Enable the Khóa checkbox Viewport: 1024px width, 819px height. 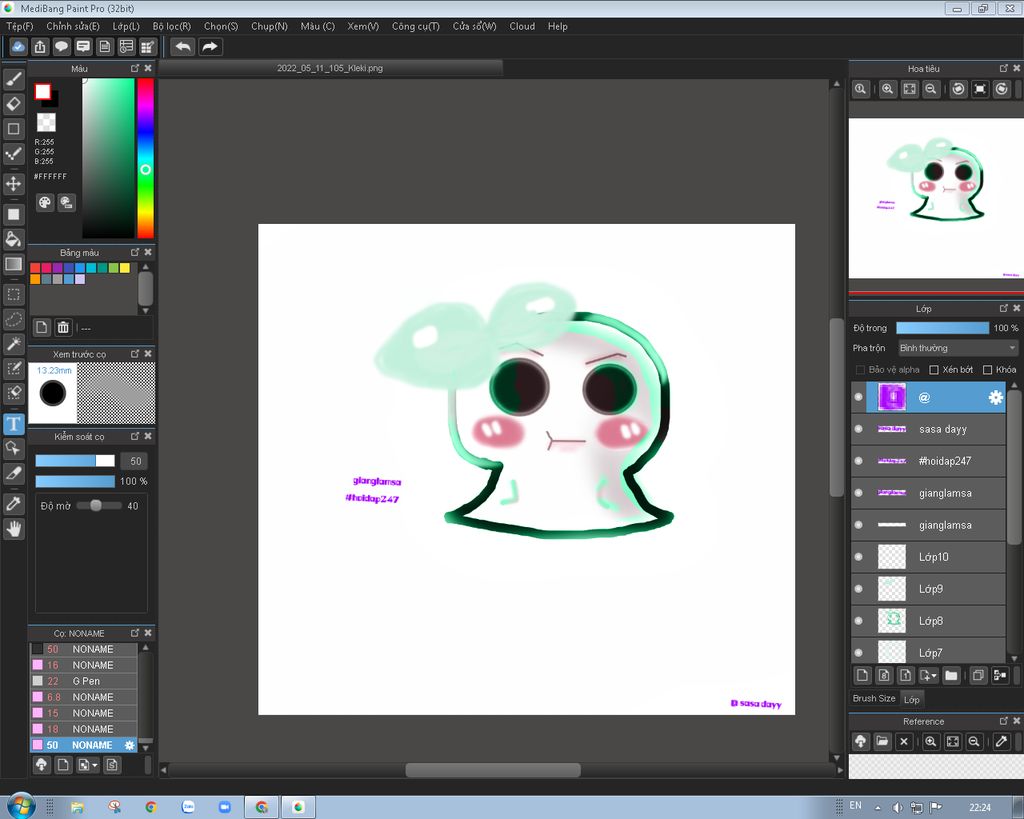pos(987,370)
